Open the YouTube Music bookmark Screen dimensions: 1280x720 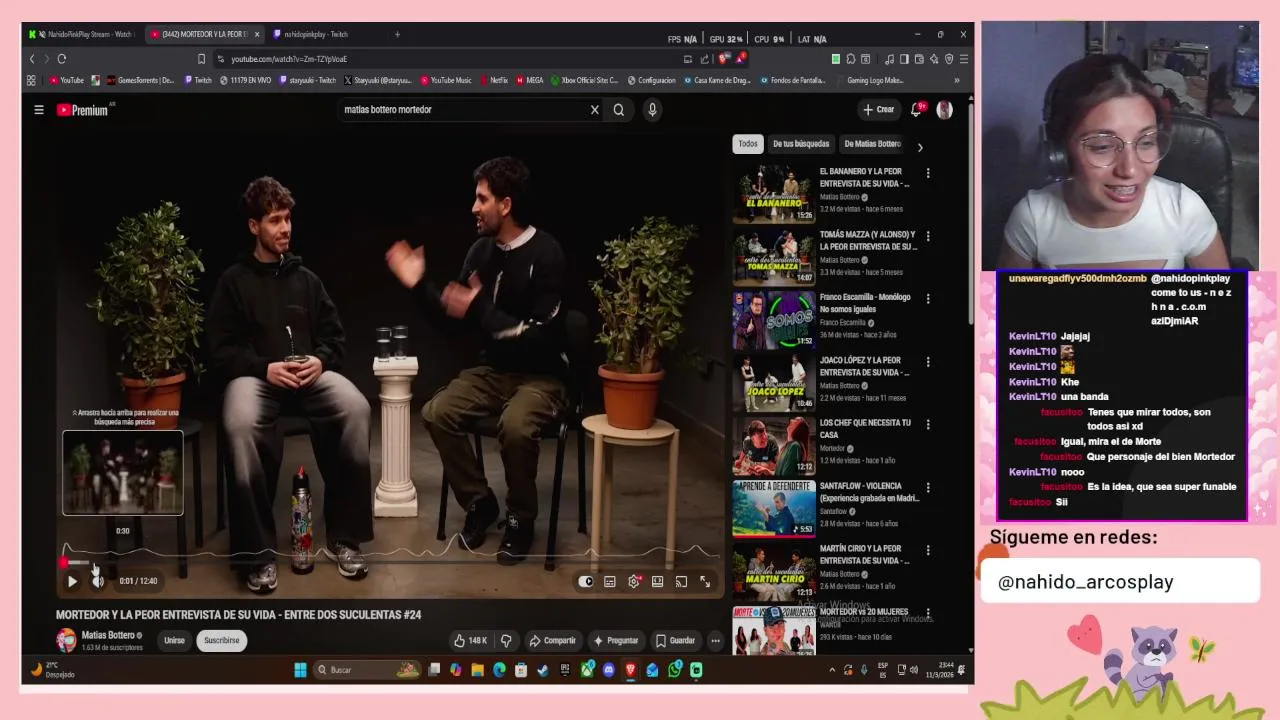pos(446,80)
